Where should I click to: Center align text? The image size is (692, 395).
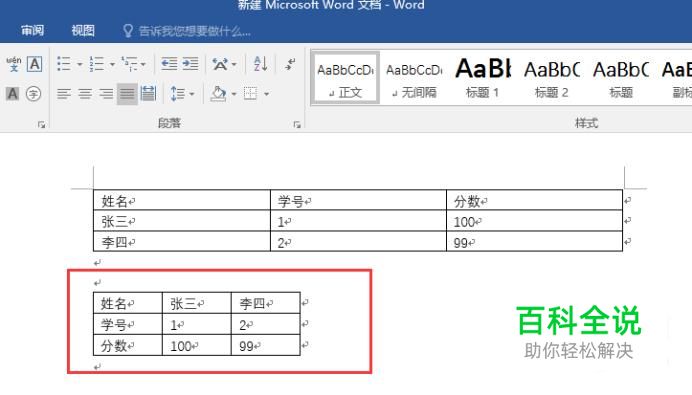click(85, 94)
